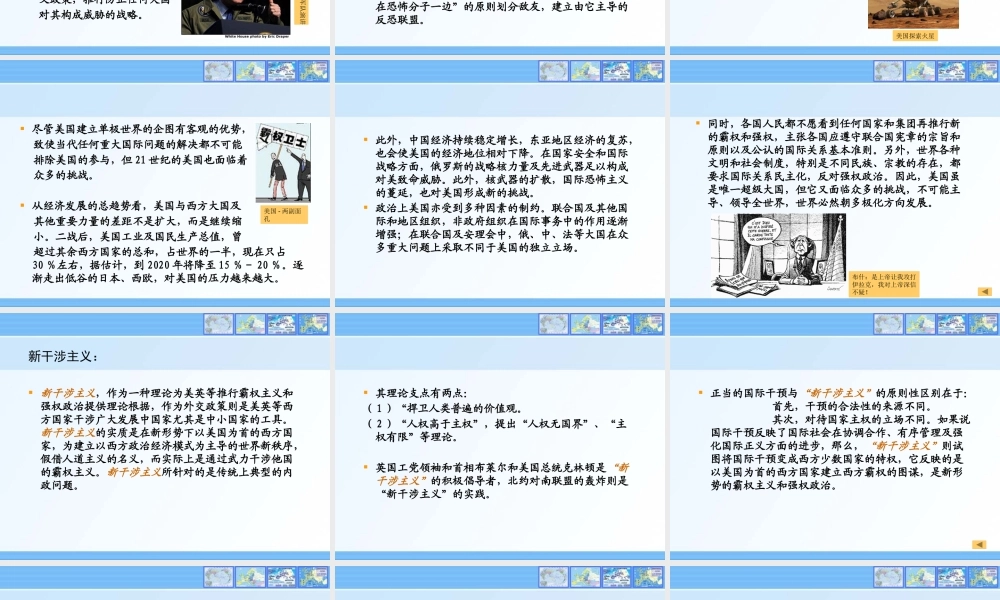Image resolution: width=1000 pixels, height=600 pixels.
Task: Click text '对其构成威胁的战略。'
Action: [x=91, y=14]
